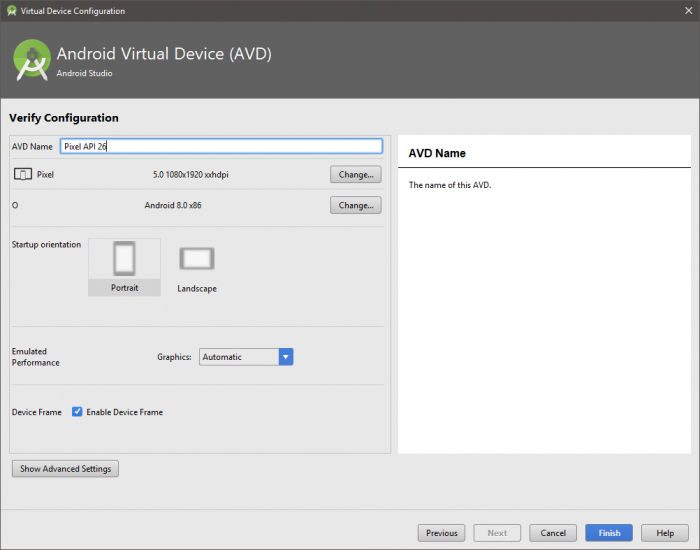
Task: Click the 'Verify Configuration' heading
Action: click(64, 118)
